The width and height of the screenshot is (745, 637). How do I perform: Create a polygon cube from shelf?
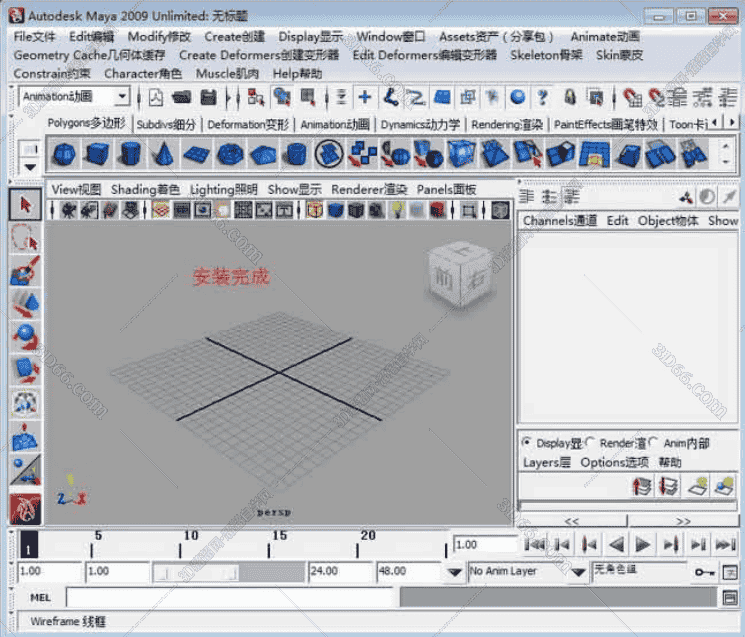click(x=97, y=154)
